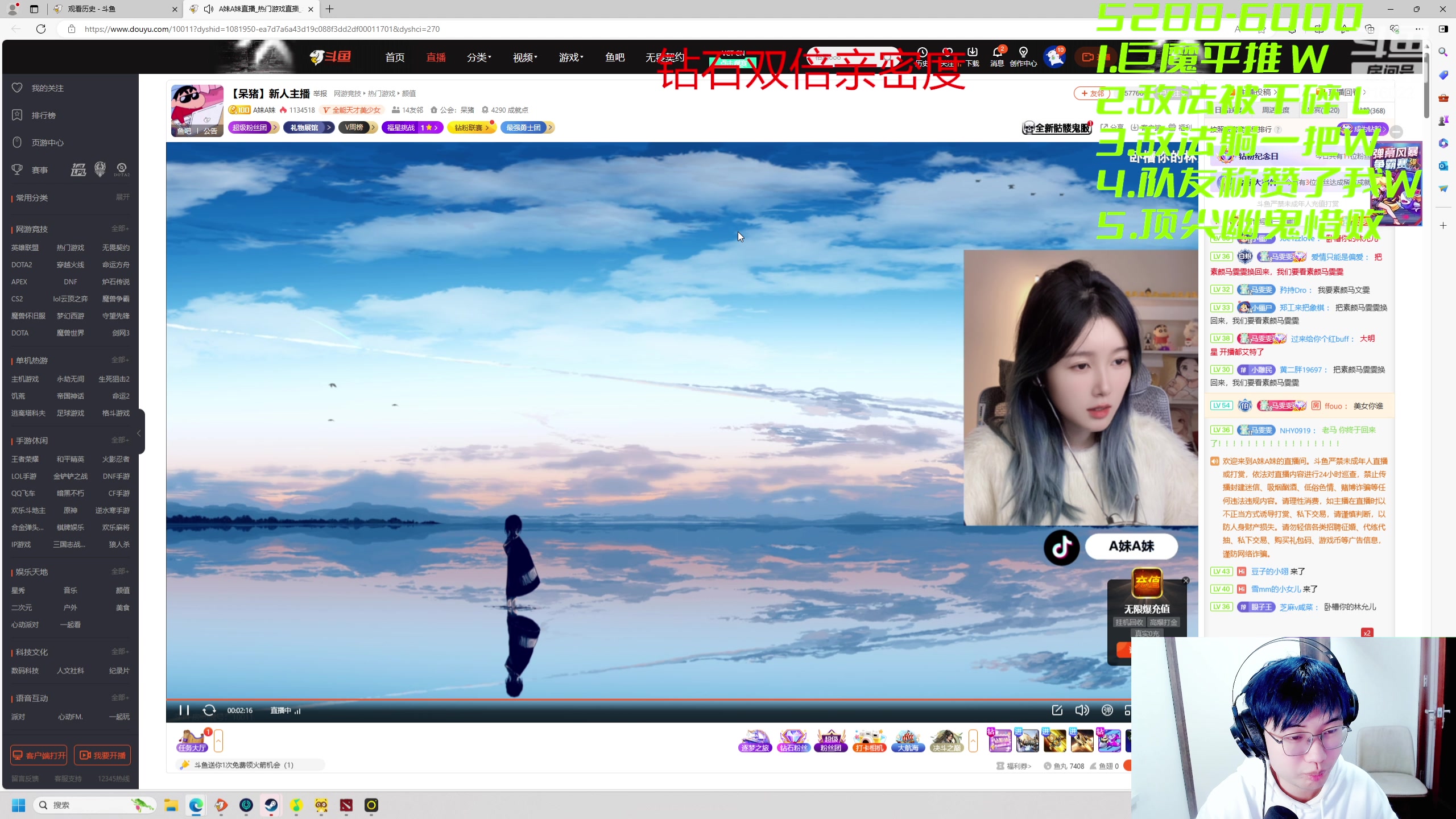Screen dimensions: 1456x819
Task: Toggle danmaku bullet comments on player
Action: 1107,710
